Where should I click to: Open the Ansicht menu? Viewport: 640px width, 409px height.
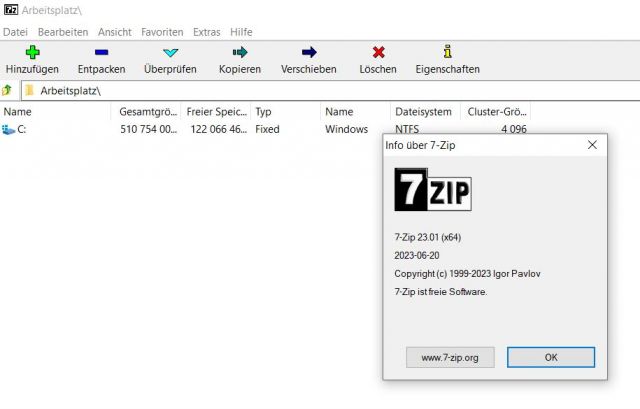115,32
